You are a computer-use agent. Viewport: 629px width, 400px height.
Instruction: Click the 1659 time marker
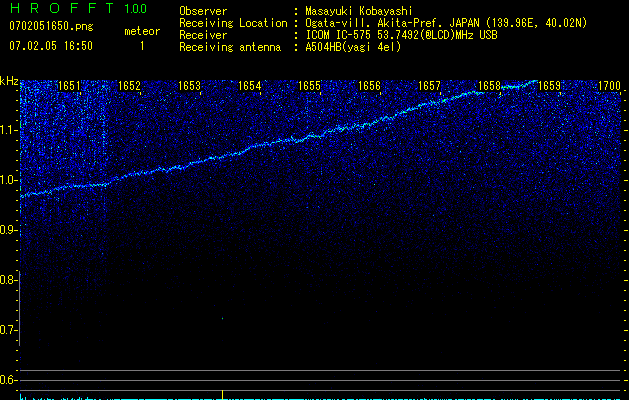coord(549,86)
